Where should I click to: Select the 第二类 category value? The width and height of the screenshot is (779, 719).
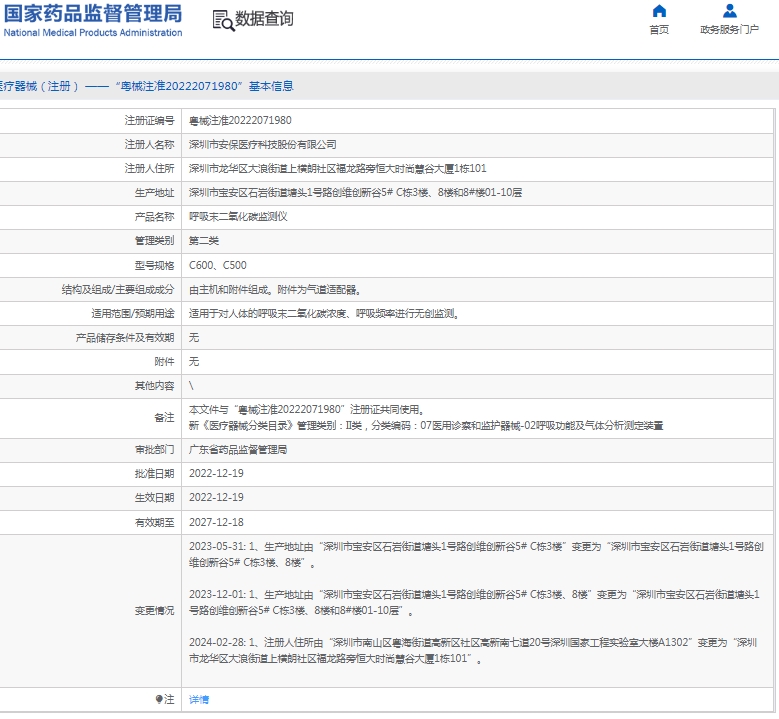(204, 240)
